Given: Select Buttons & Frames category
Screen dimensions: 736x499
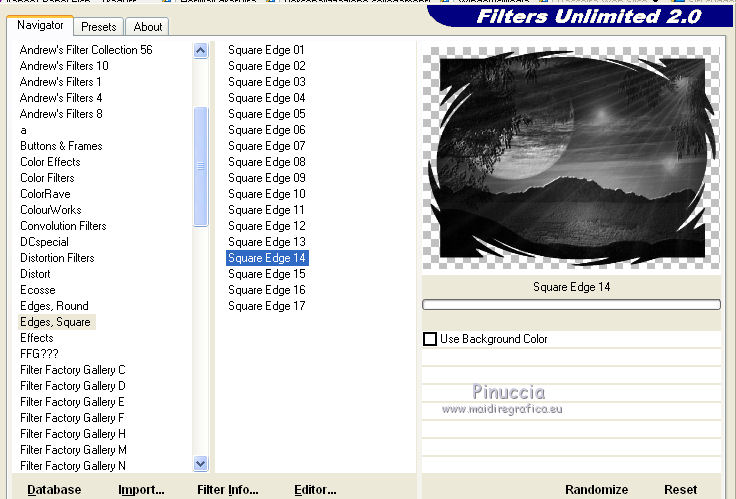Looking at the screenshot, I should (61, 146).
